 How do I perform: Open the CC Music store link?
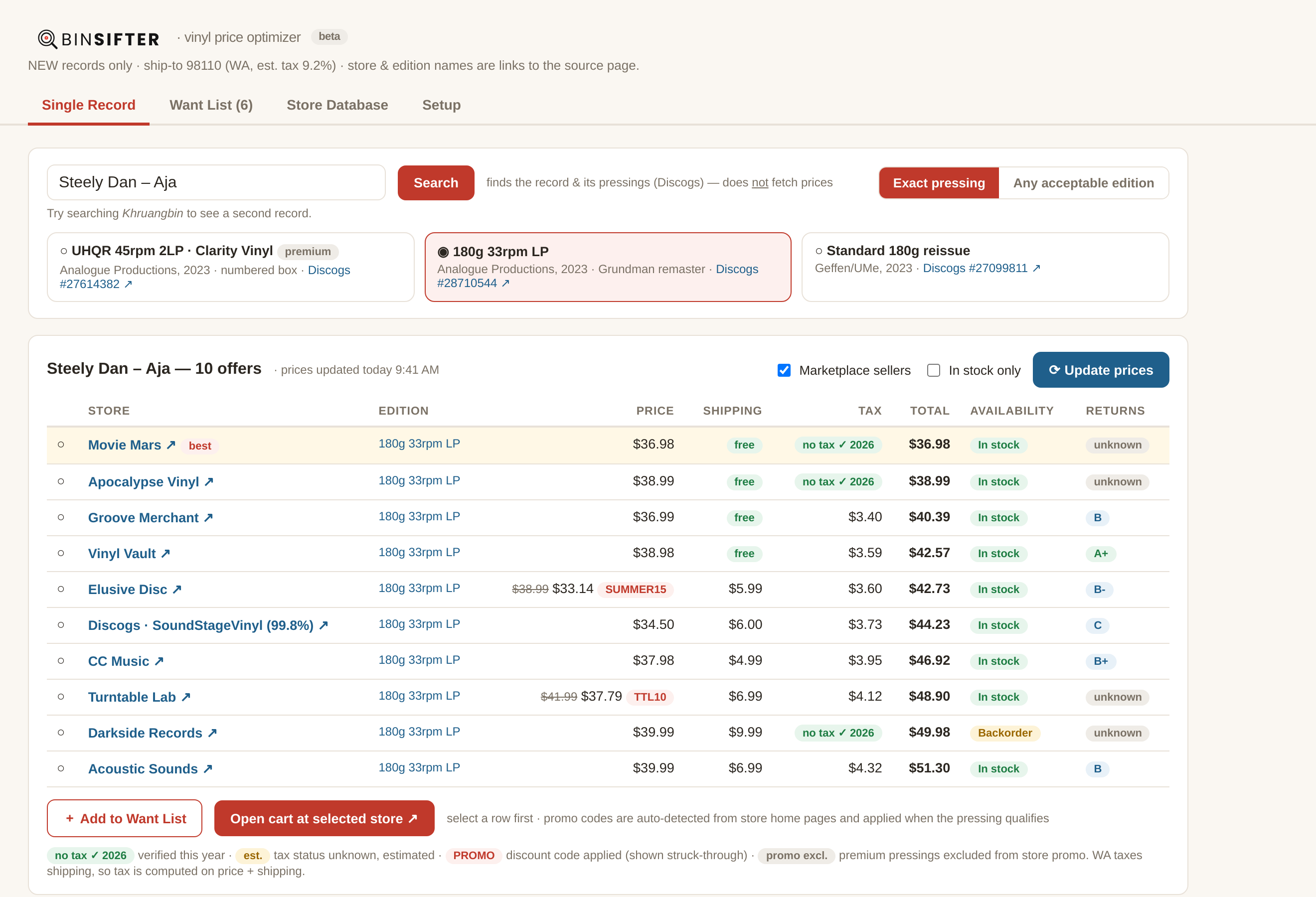point(126,662)
